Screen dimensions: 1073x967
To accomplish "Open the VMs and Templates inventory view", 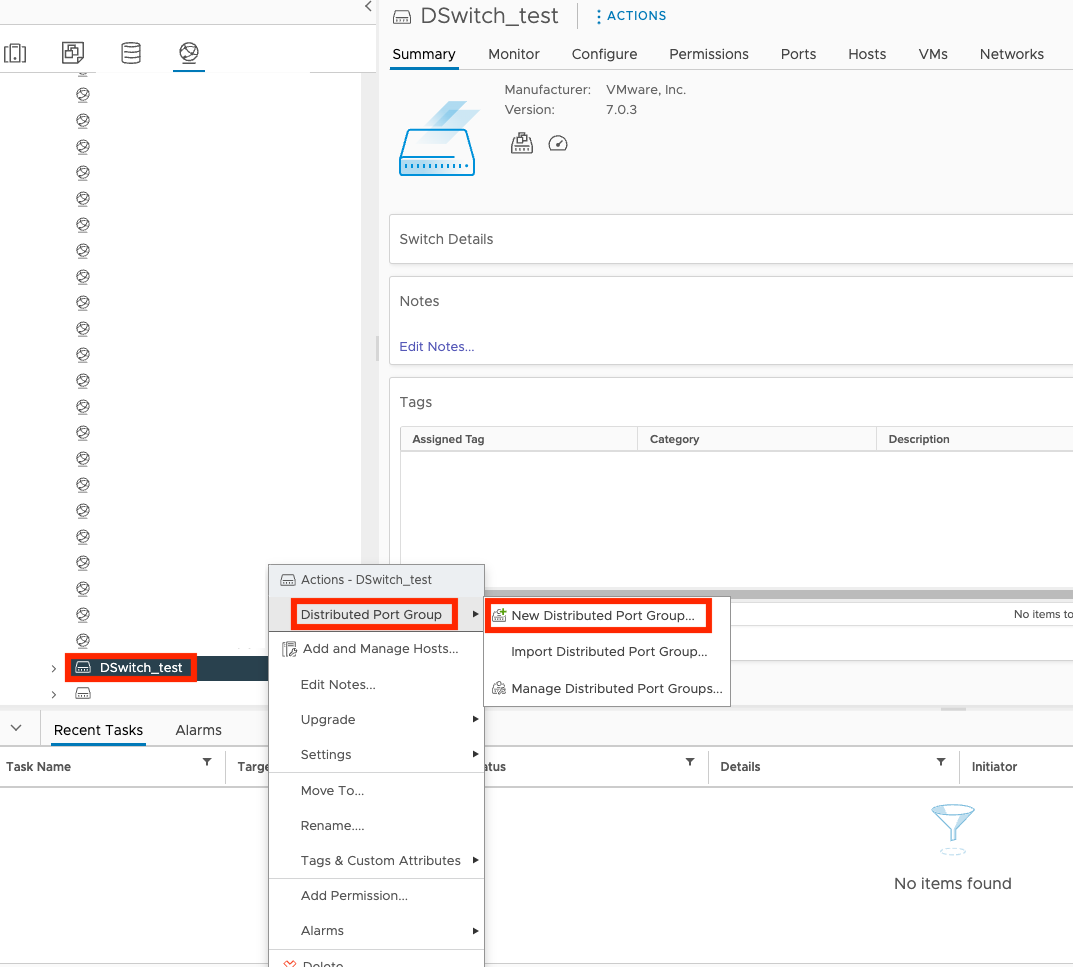I will [x=72, y=52].
